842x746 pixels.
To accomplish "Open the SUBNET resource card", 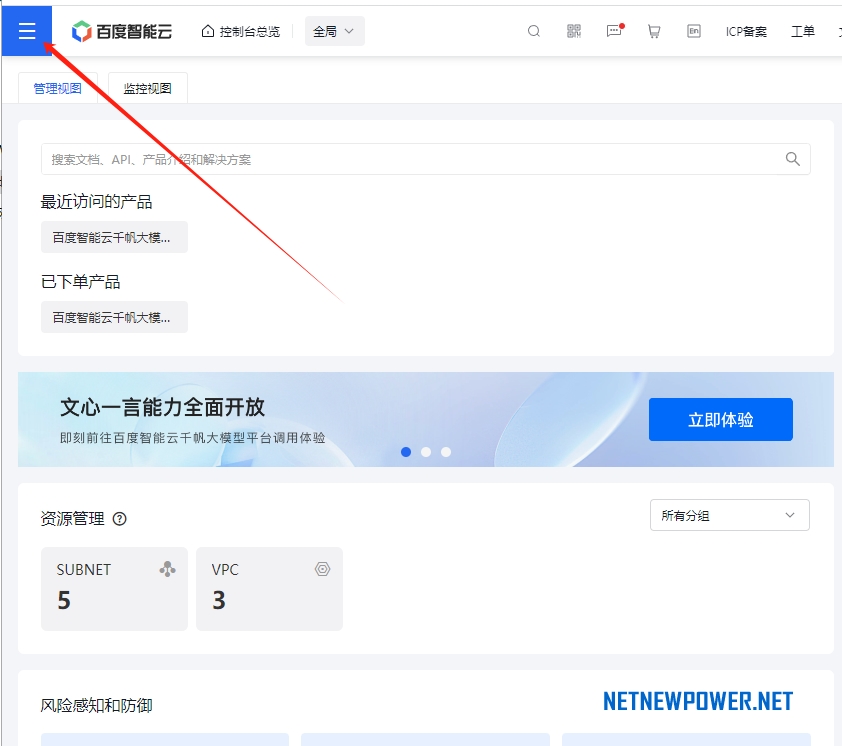I will pos(114,589).
